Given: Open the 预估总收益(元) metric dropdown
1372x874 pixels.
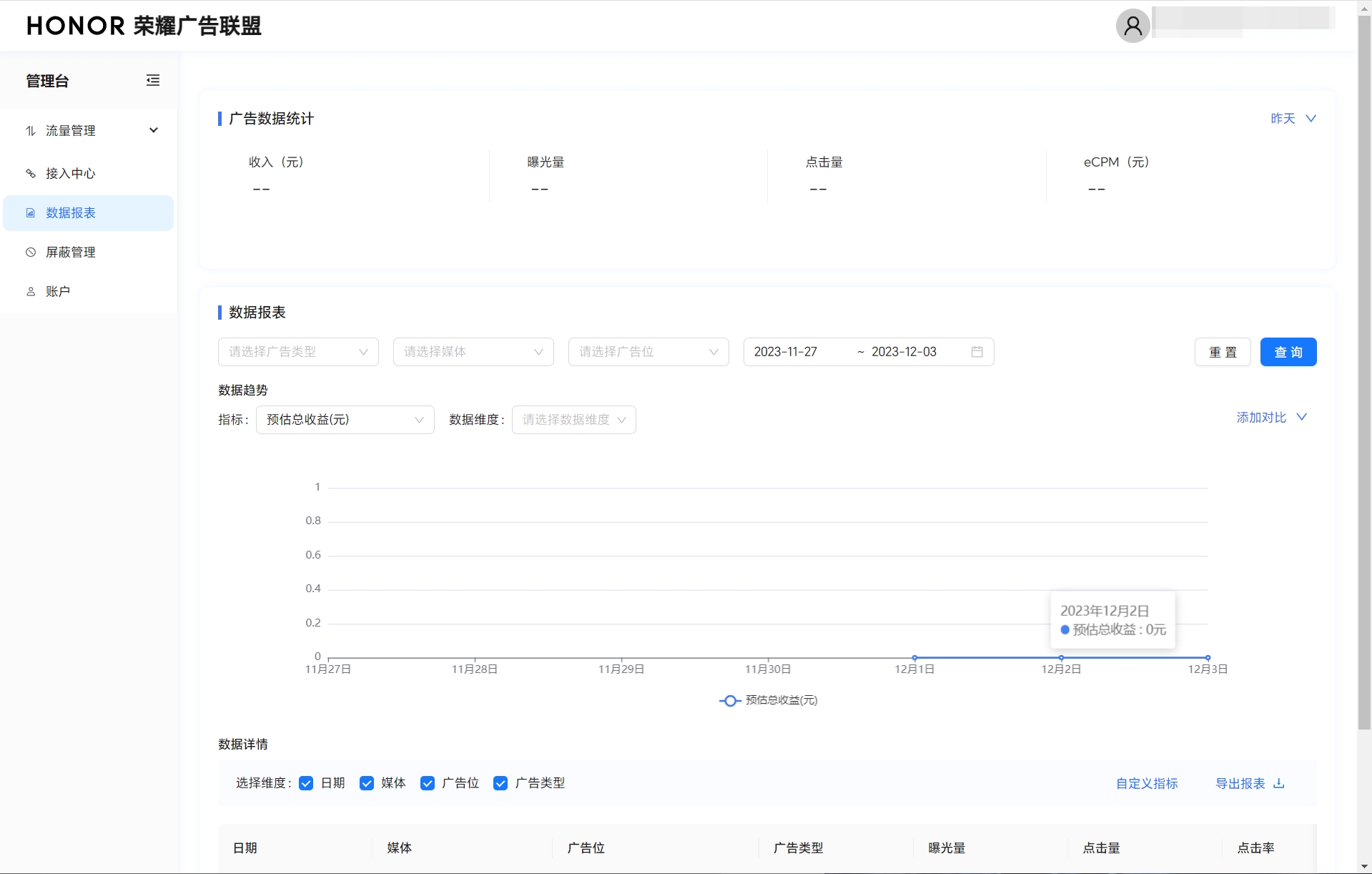Looking at the screenshot, I should coord(345,420).
